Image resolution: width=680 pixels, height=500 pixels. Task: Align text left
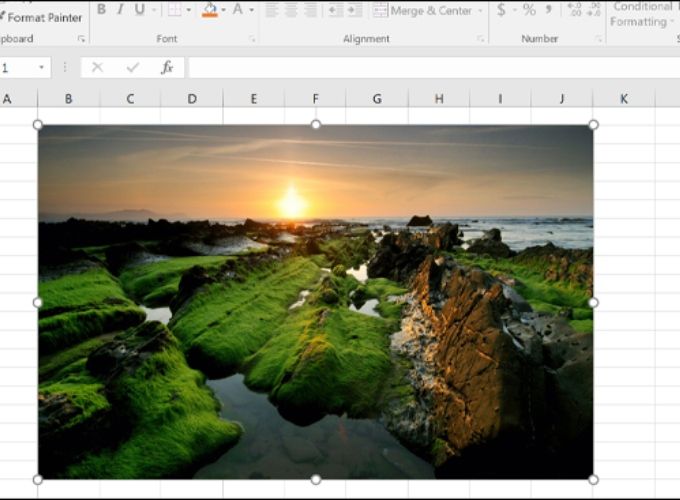(x=271, y=10)
